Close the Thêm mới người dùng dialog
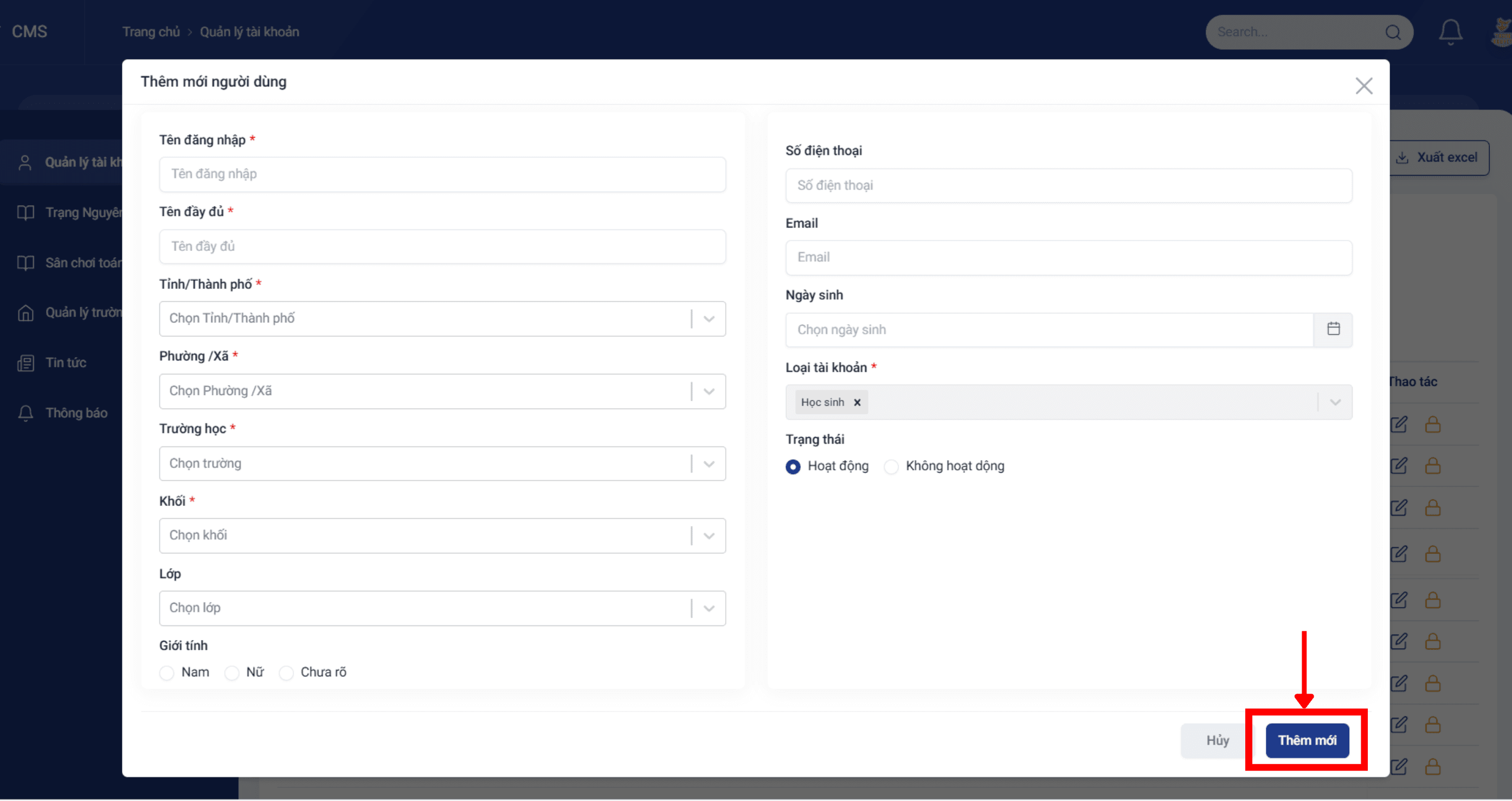Viewport: 1512px width, 801px height. [1363, 86]
